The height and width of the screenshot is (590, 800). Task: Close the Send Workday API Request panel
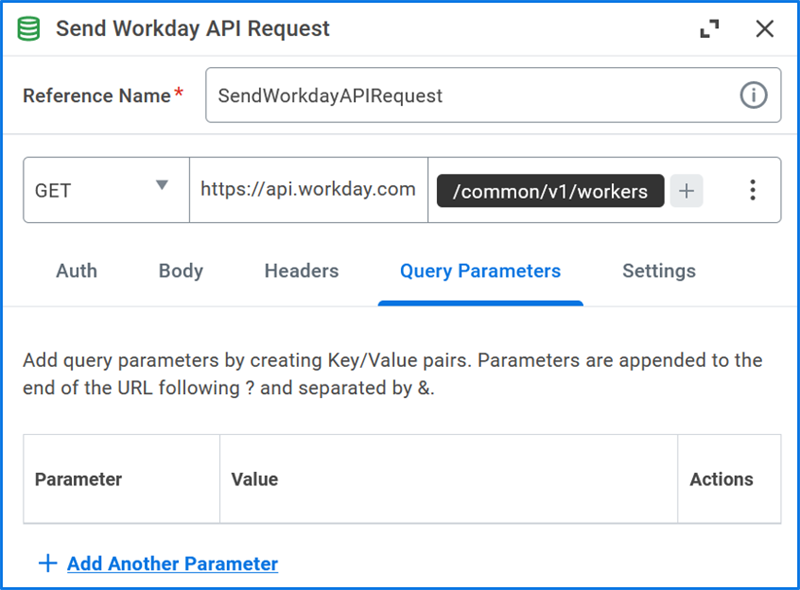[x=764, y=29]
